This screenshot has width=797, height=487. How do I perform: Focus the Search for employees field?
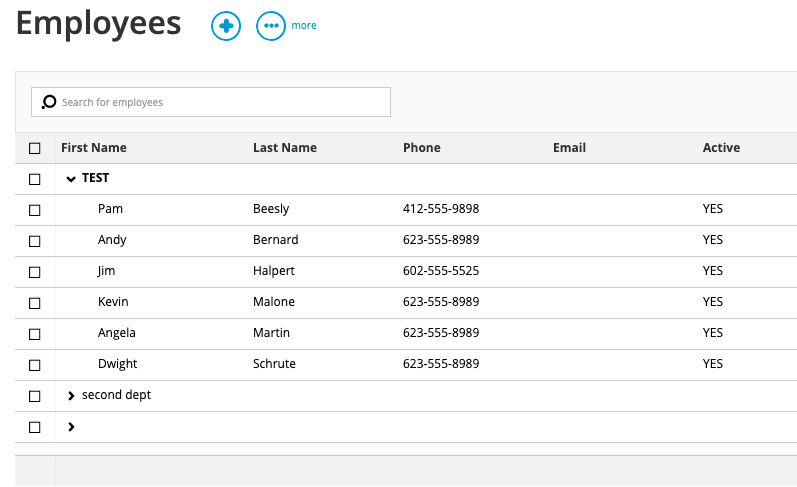click(211, 102)
